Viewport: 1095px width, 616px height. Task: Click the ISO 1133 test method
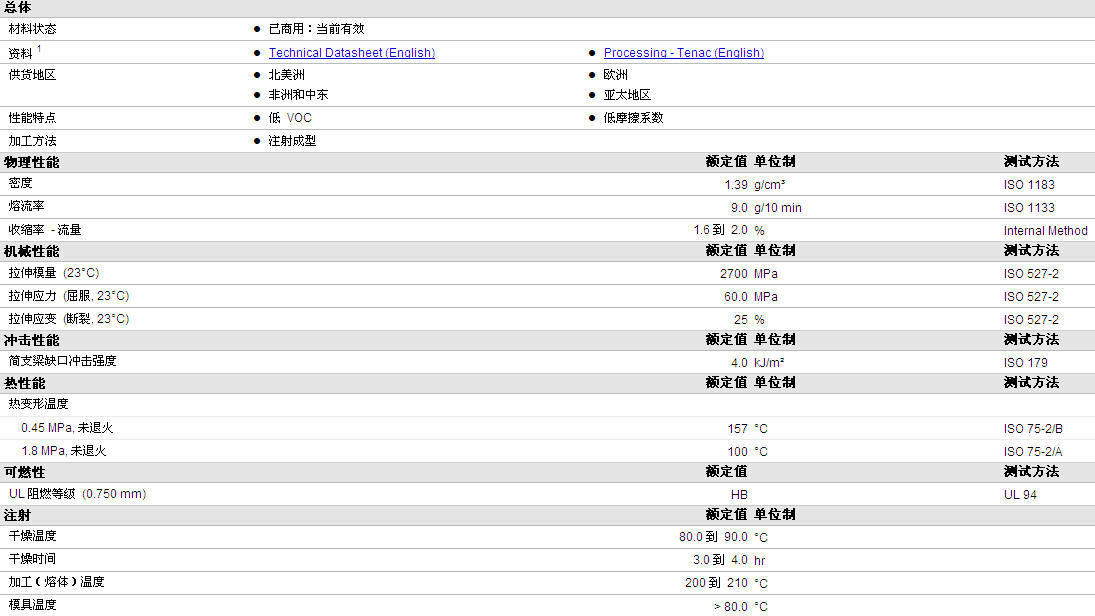[1029, 207]
